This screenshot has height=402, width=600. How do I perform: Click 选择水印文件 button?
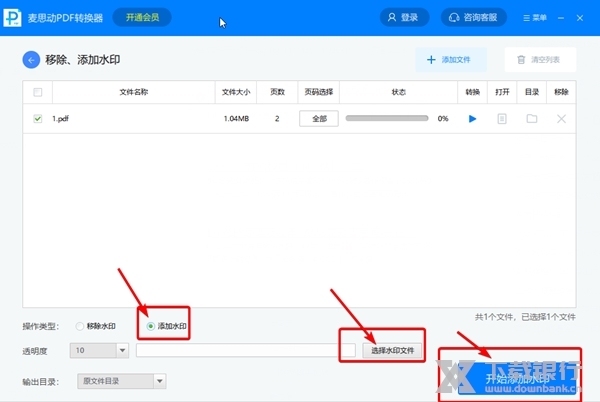392,350
